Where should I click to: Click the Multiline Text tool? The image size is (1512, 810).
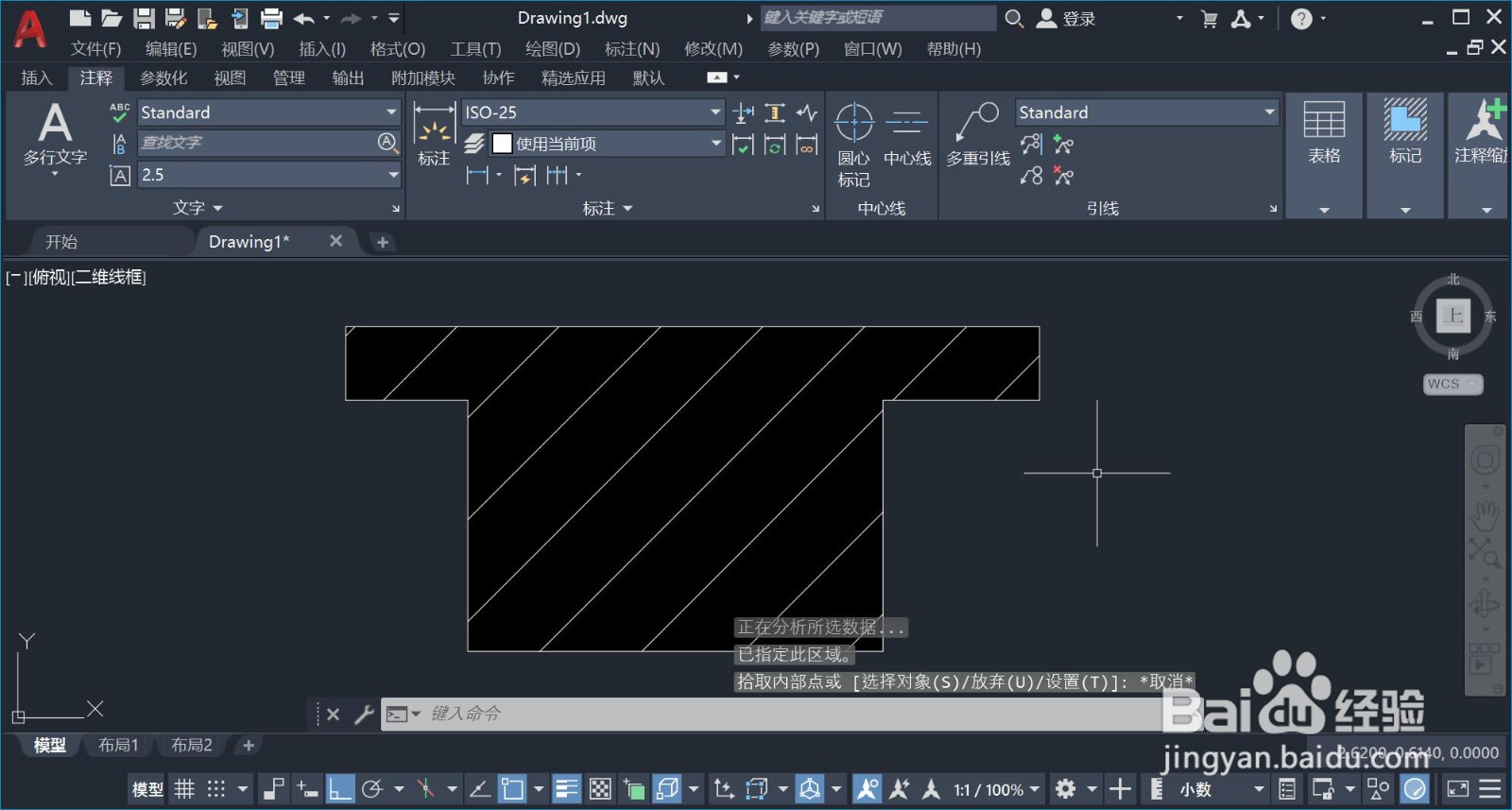55,137
